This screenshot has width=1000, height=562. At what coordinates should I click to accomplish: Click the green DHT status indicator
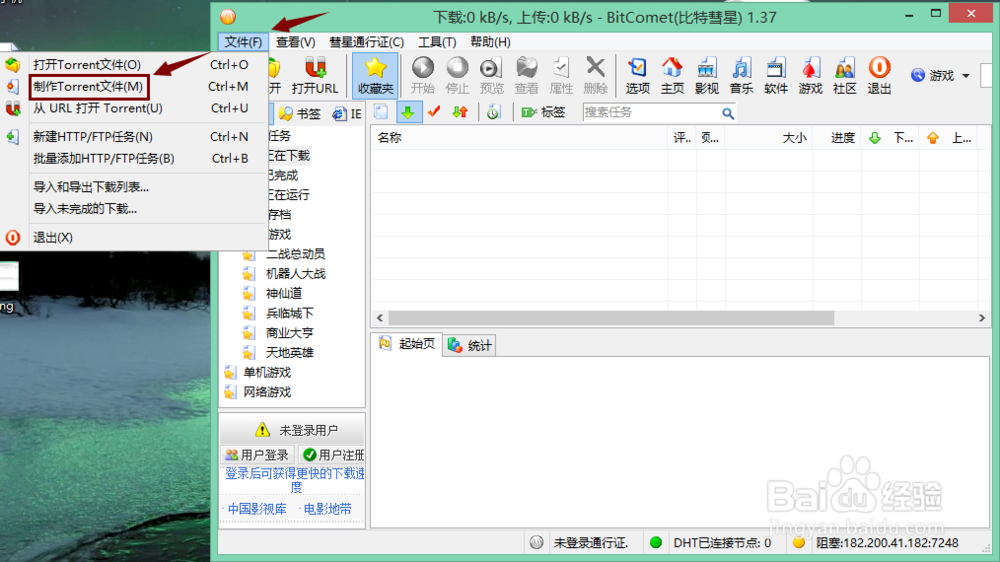click(x=656, y=543)
